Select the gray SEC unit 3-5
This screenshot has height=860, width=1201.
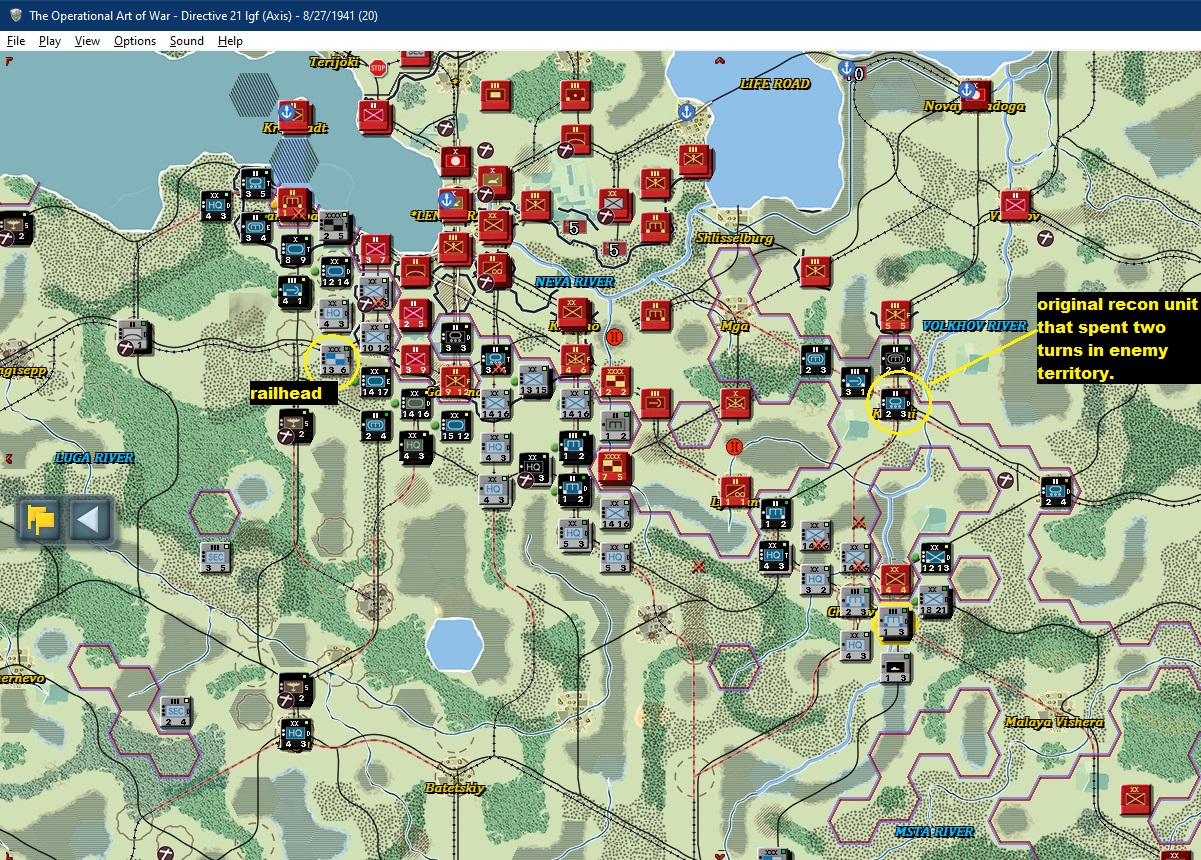click(216, 557)
